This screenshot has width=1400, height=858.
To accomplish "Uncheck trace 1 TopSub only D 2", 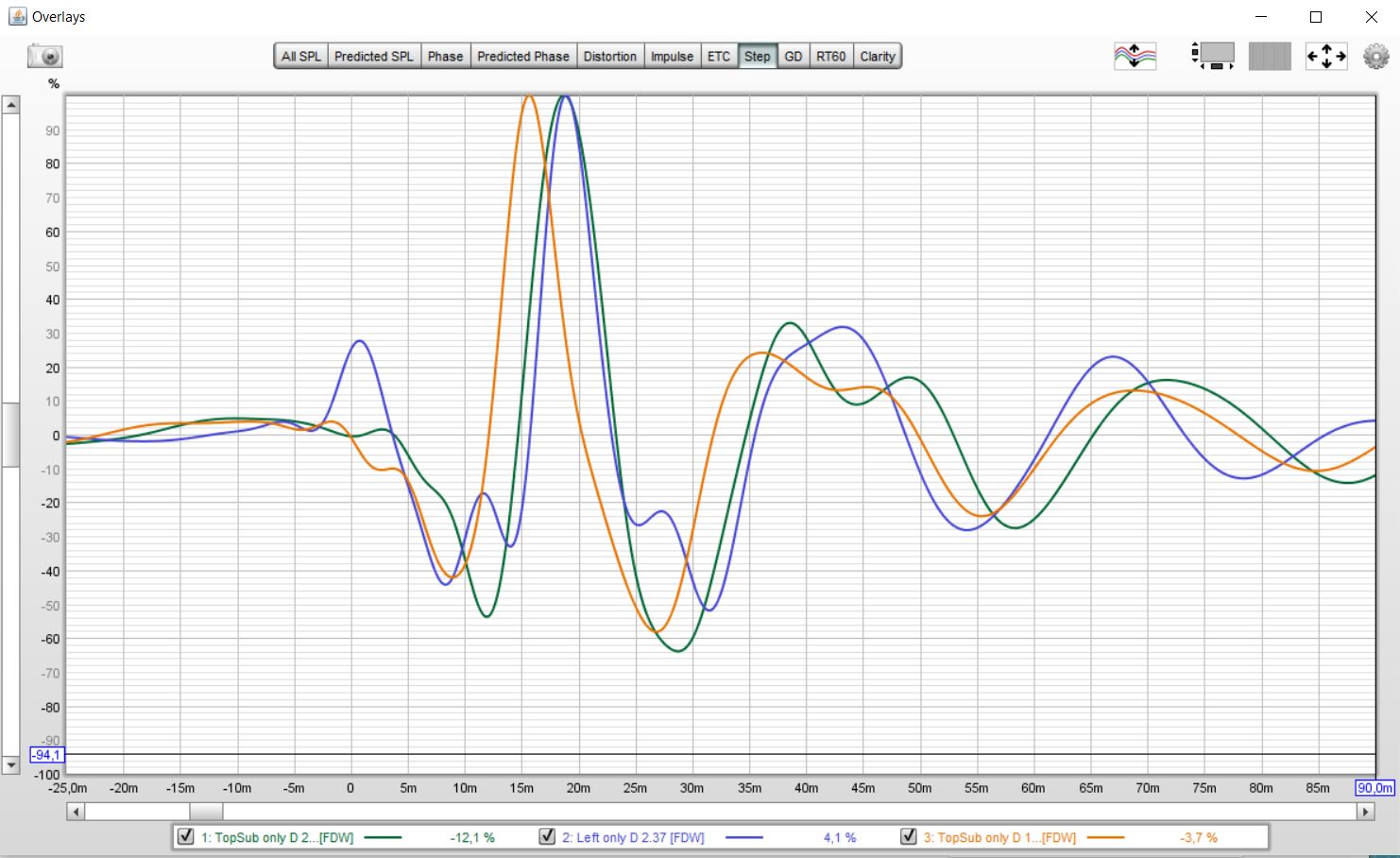I will click(186, 836).
